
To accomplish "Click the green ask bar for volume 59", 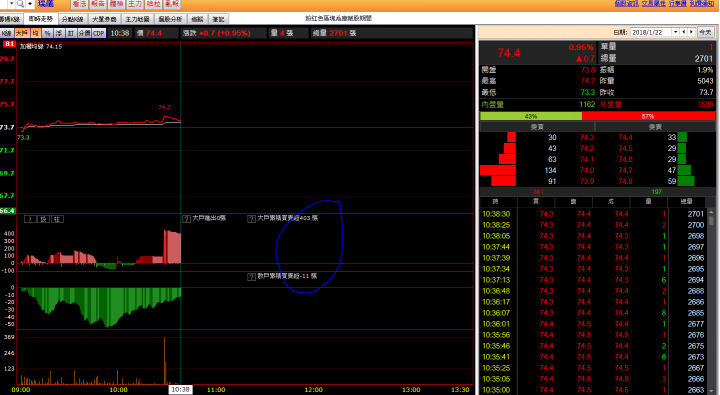I will pos(686,181).
